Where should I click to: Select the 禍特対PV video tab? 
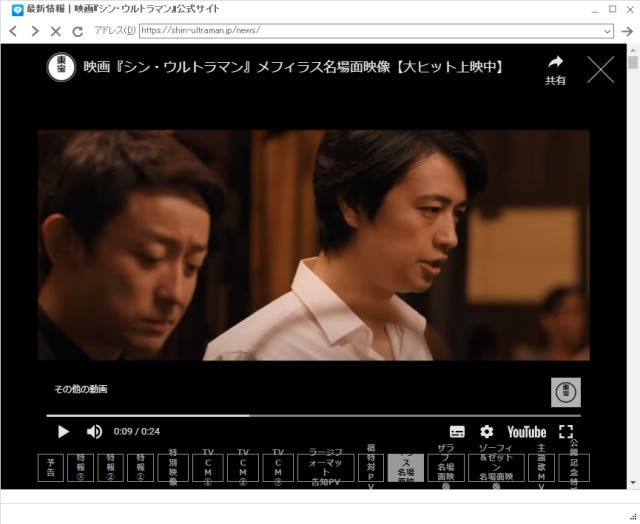(x=371, y=468)
